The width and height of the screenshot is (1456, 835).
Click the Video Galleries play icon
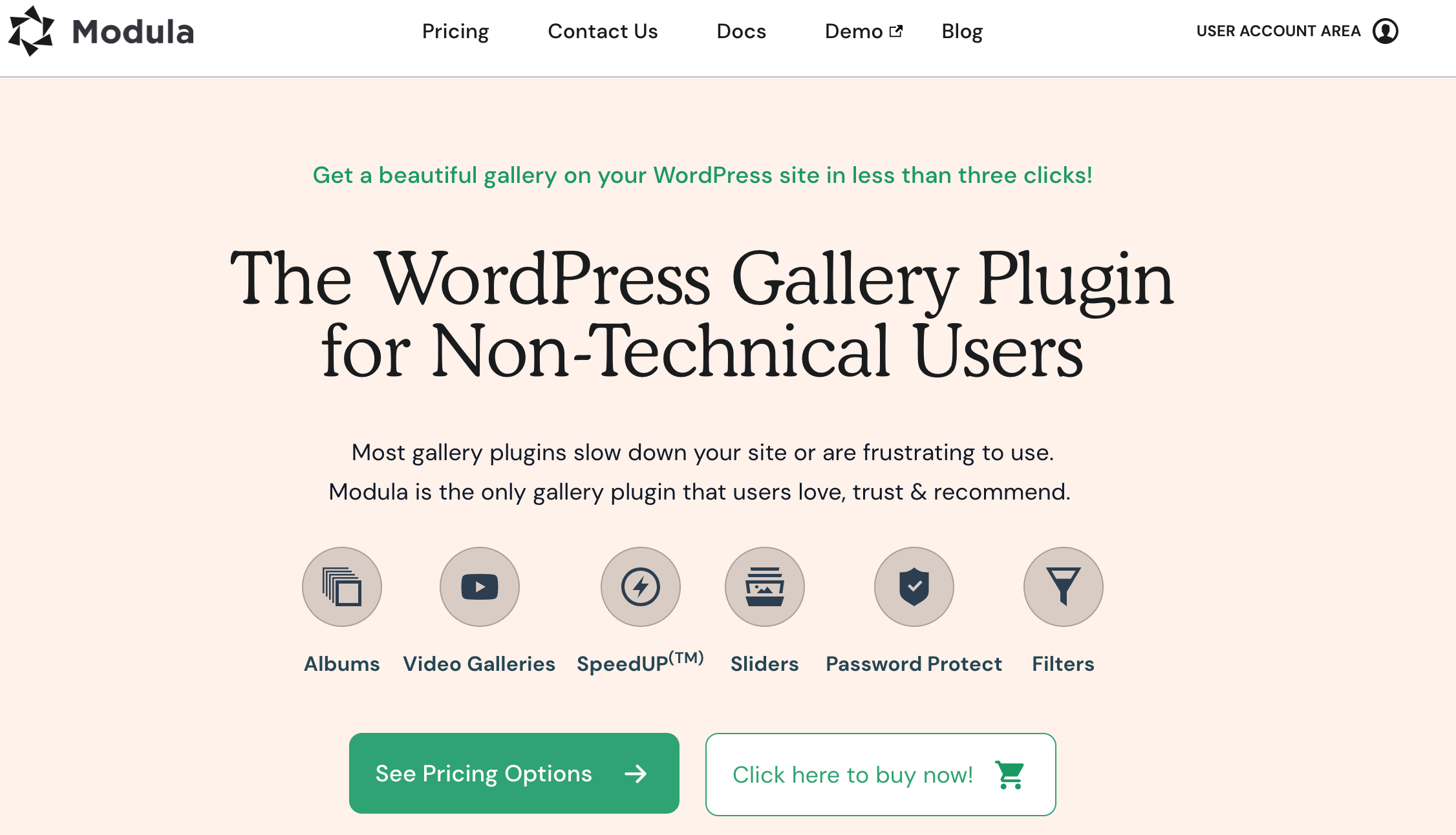point(480,587)
